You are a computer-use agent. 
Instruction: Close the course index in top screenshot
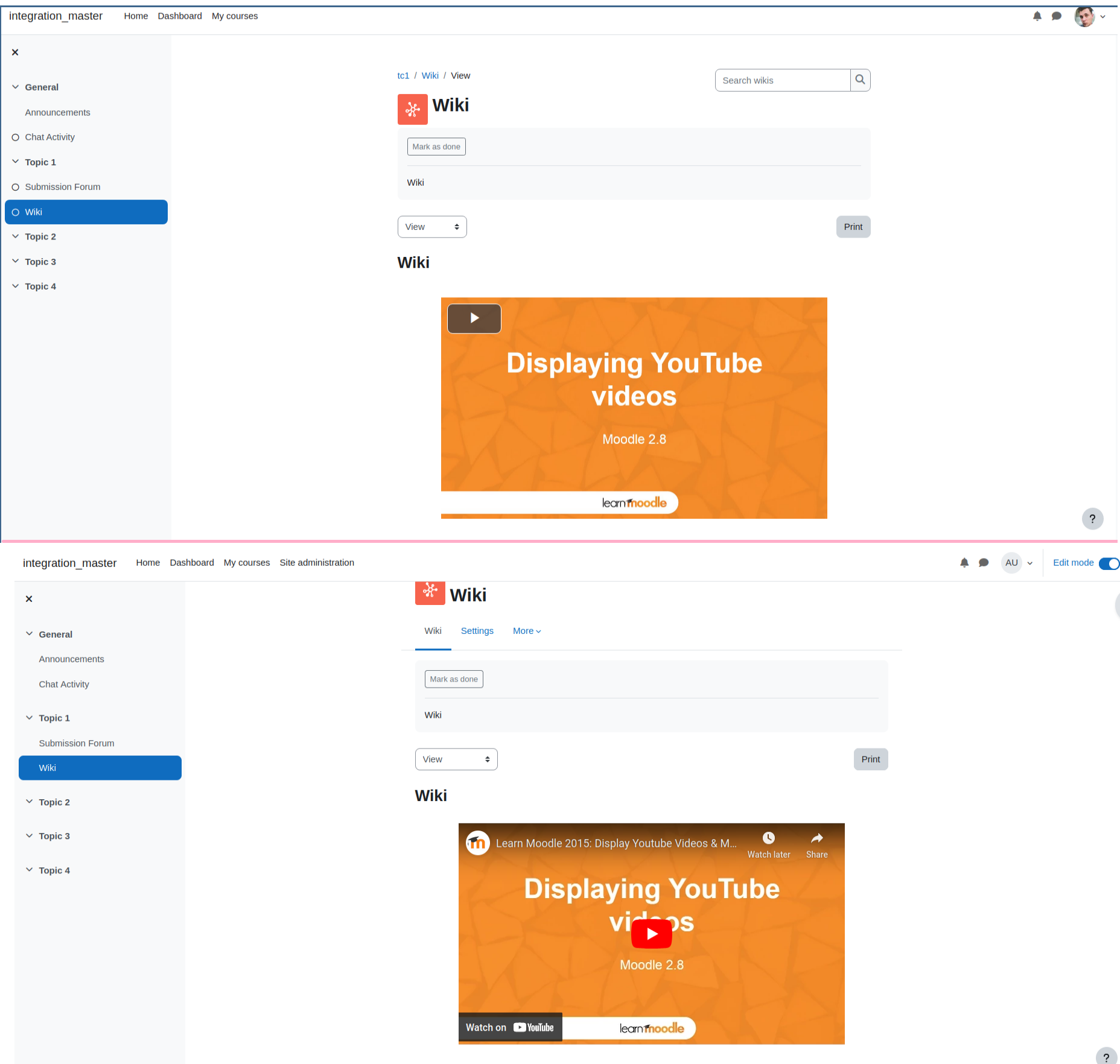(15, 52)
